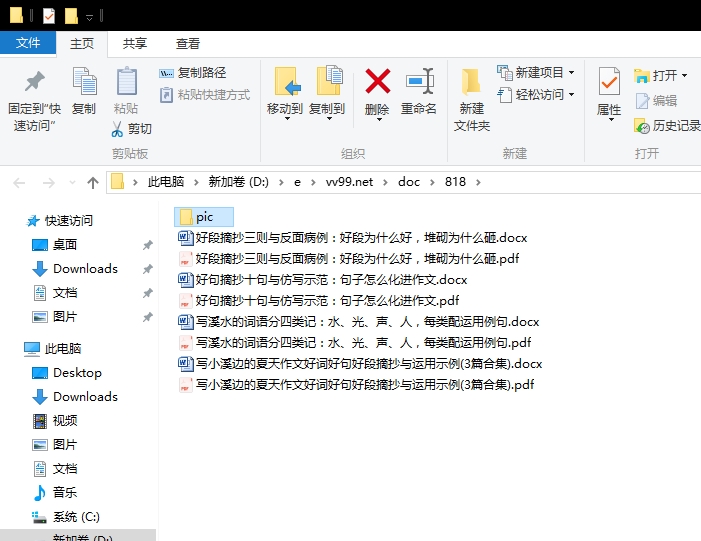Expand the Move to (移动到) dropdown
This screenshot has width=701, height=541.
coord(287,119)
